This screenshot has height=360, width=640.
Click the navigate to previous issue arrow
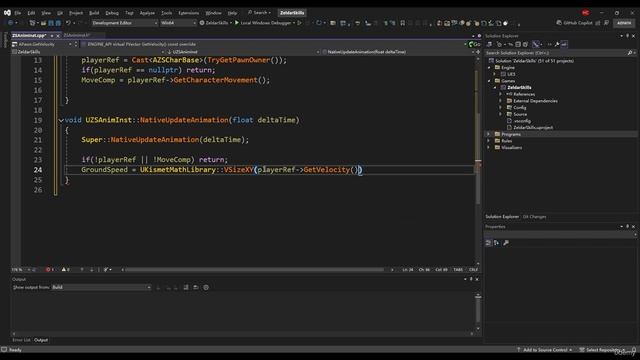tap(82, 270)
